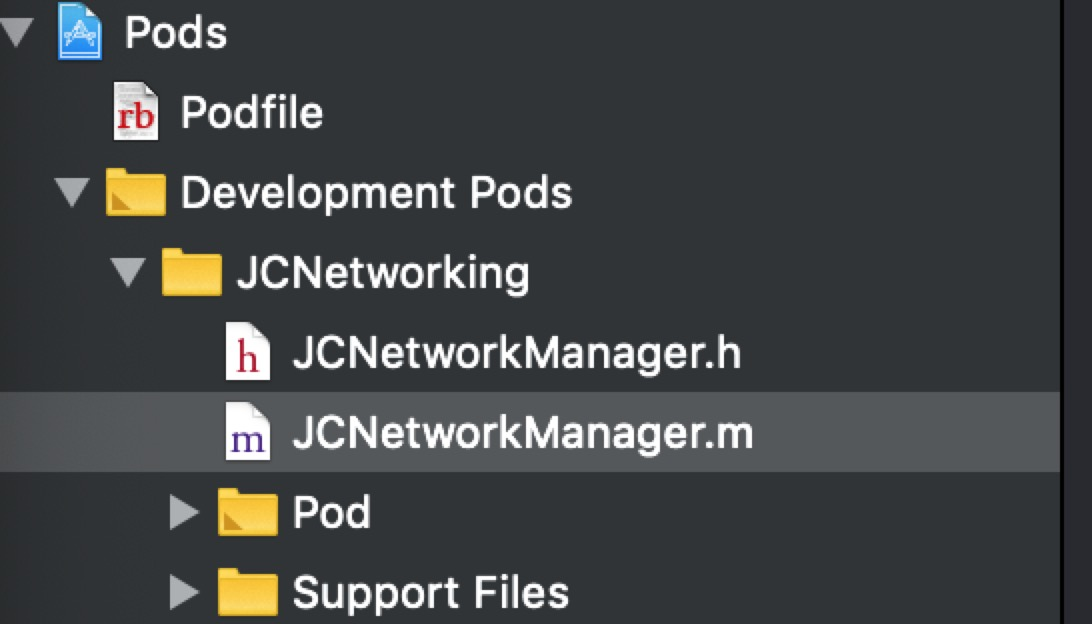Open JCNetworkManager.h in the navigator
The width and height of the screenshot is (1092, 624).
tap(517, 352)
